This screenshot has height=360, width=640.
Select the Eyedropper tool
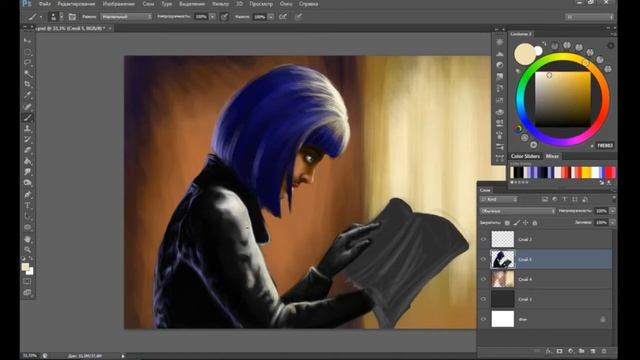pos(27,95)
